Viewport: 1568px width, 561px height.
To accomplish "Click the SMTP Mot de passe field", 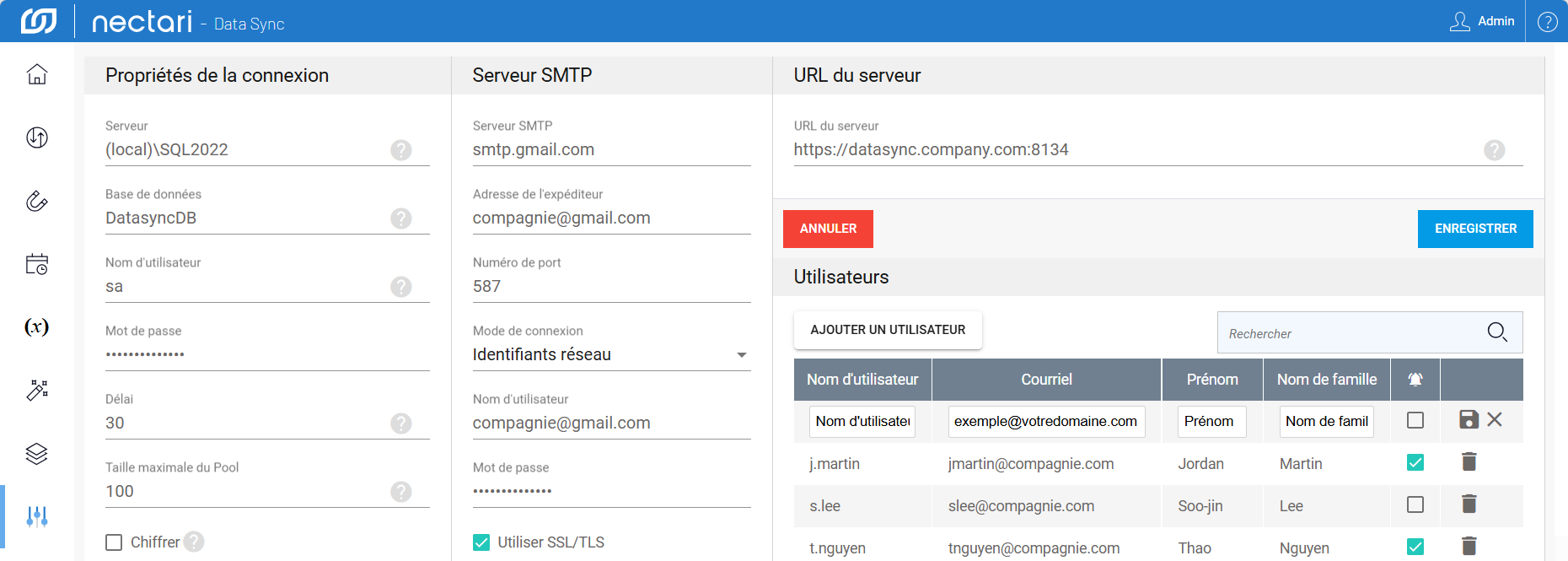I will (x=611, y=492).
